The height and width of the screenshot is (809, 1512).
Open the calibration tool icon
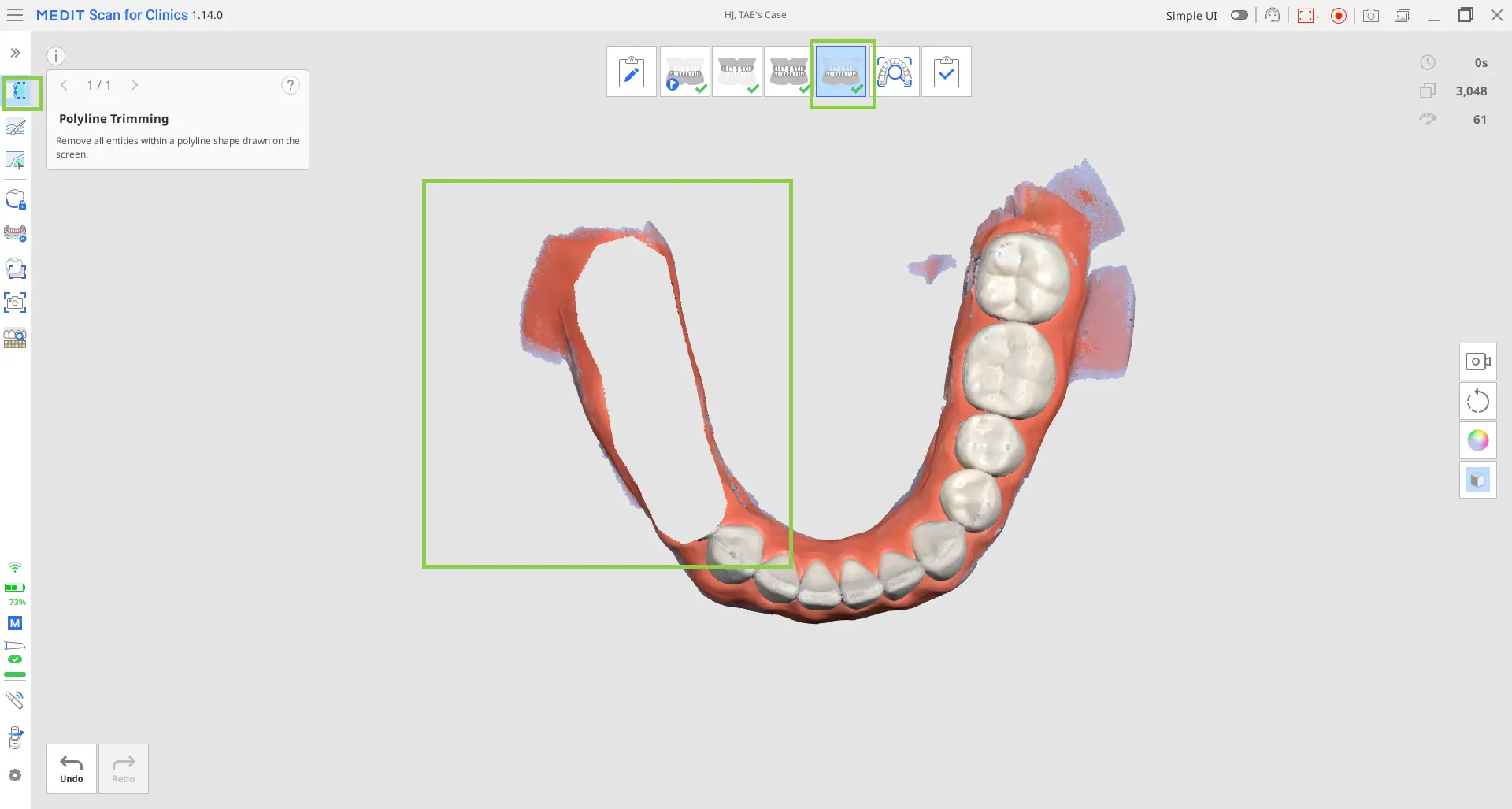tap(15, 737)
